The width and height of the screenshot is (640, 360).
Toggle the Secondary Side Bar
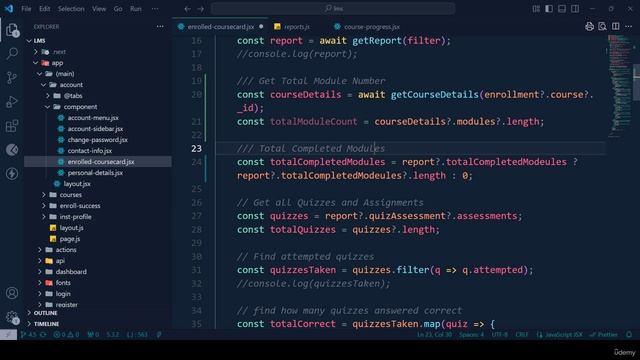575,9
